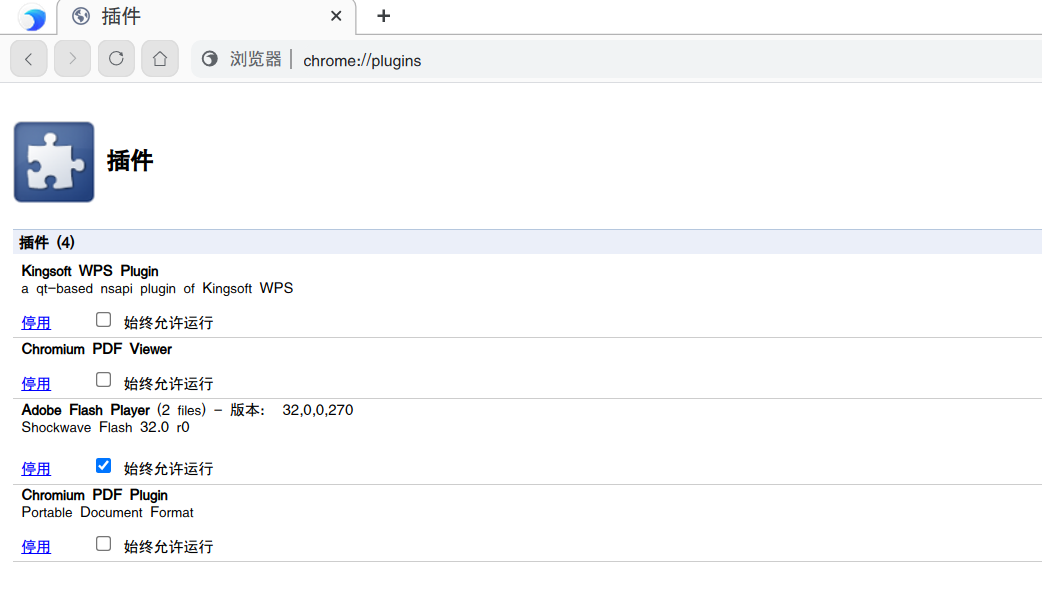Screen dimensions: 1042x600
Task: Click the forward navigation arrow
Action: coord(72,59)
